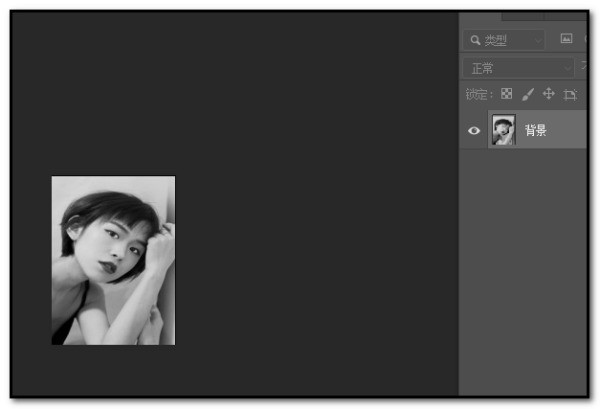Click the 背景 layer name
600x409 pixels.
coord(535,130)
